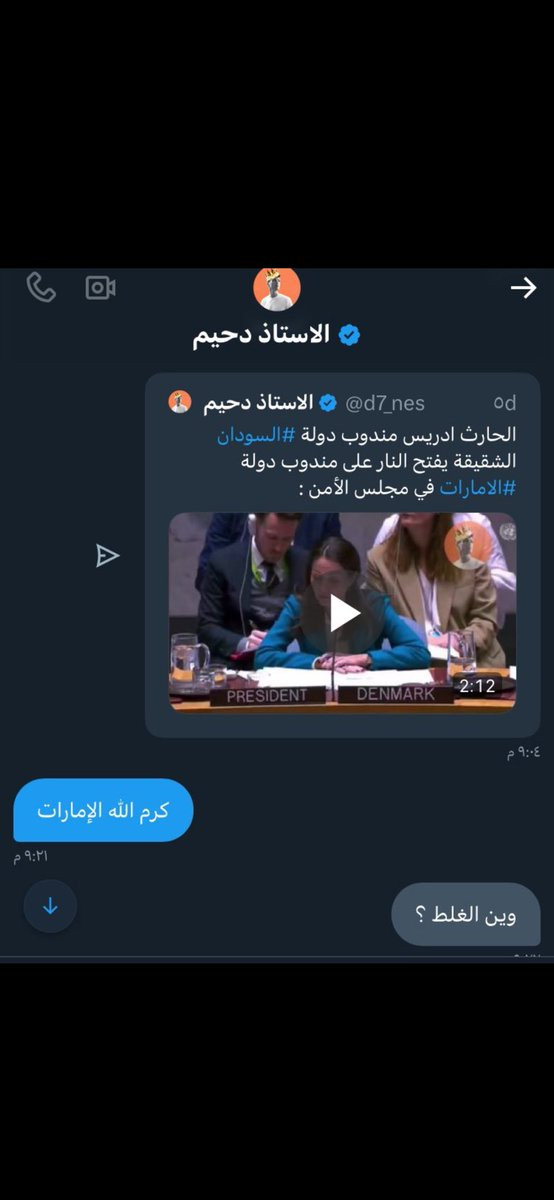Tap author name in shared tweet card
The width and height of the screenshot is (554, 1200).
(258, 403)
